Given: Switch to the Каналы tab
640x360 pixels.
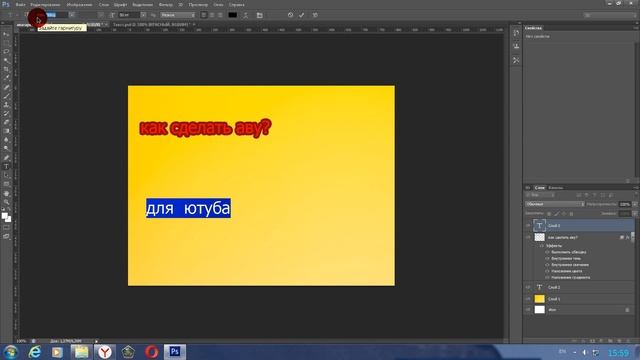Looking at the screenshot, I should (556, 188).
